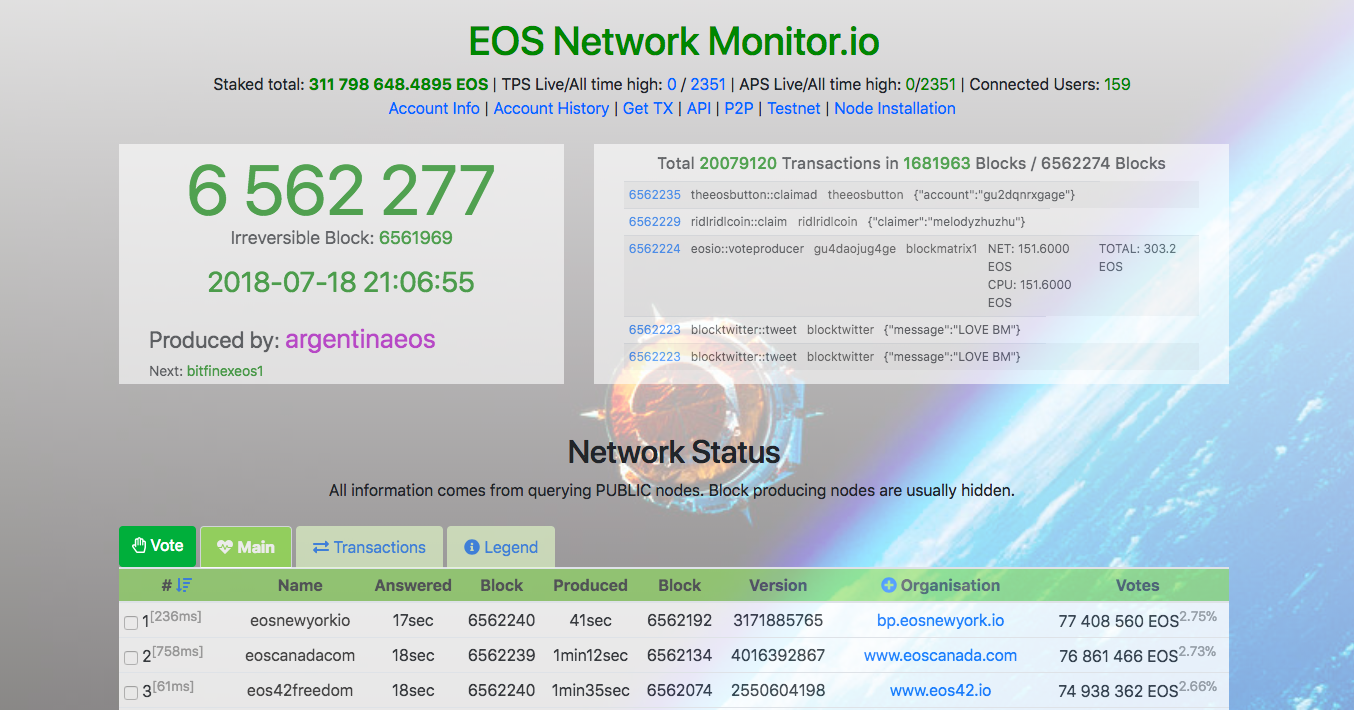Click the Organisation column header
The width and height of the screenshot is (1354, 710).
(950, 586)
